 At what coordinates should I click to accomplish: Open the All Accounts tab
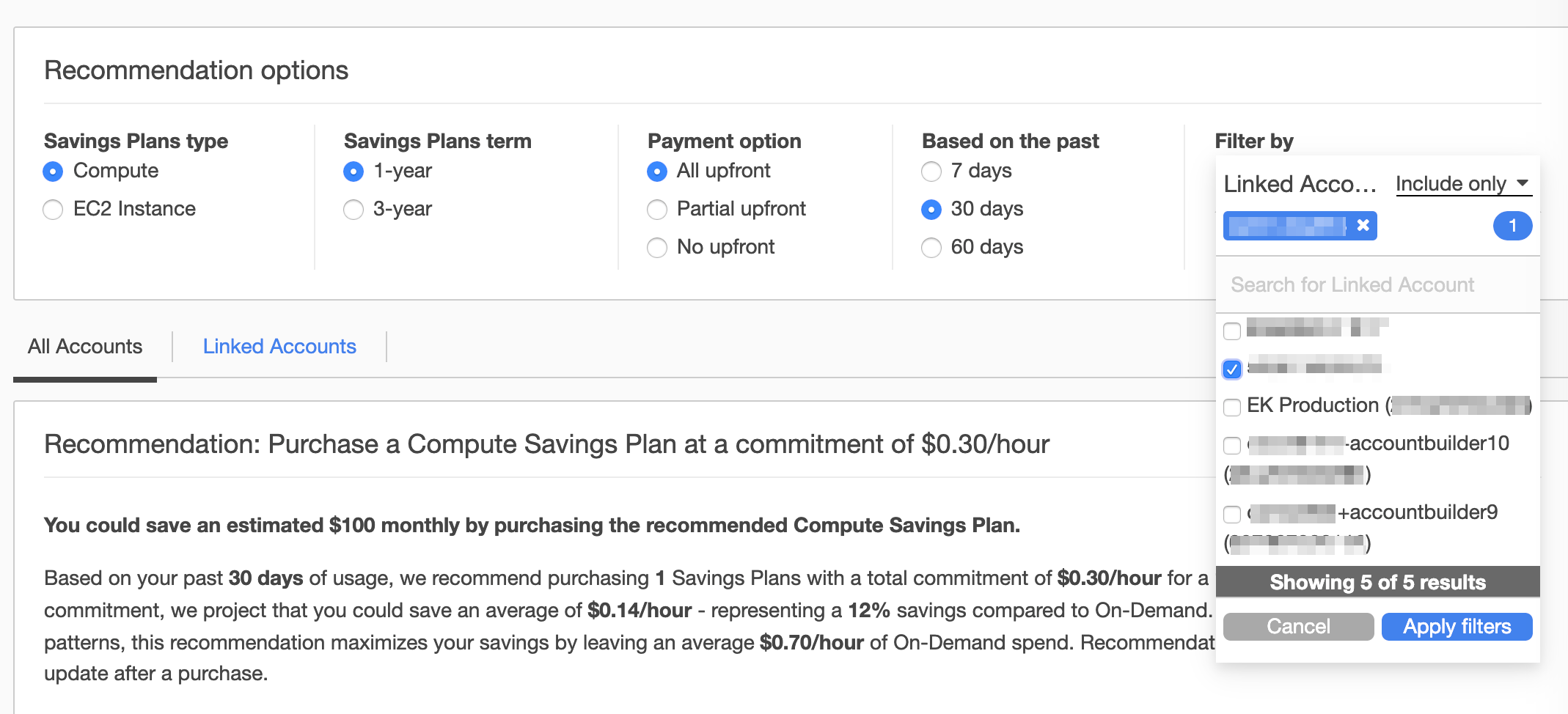pos(85,347)
